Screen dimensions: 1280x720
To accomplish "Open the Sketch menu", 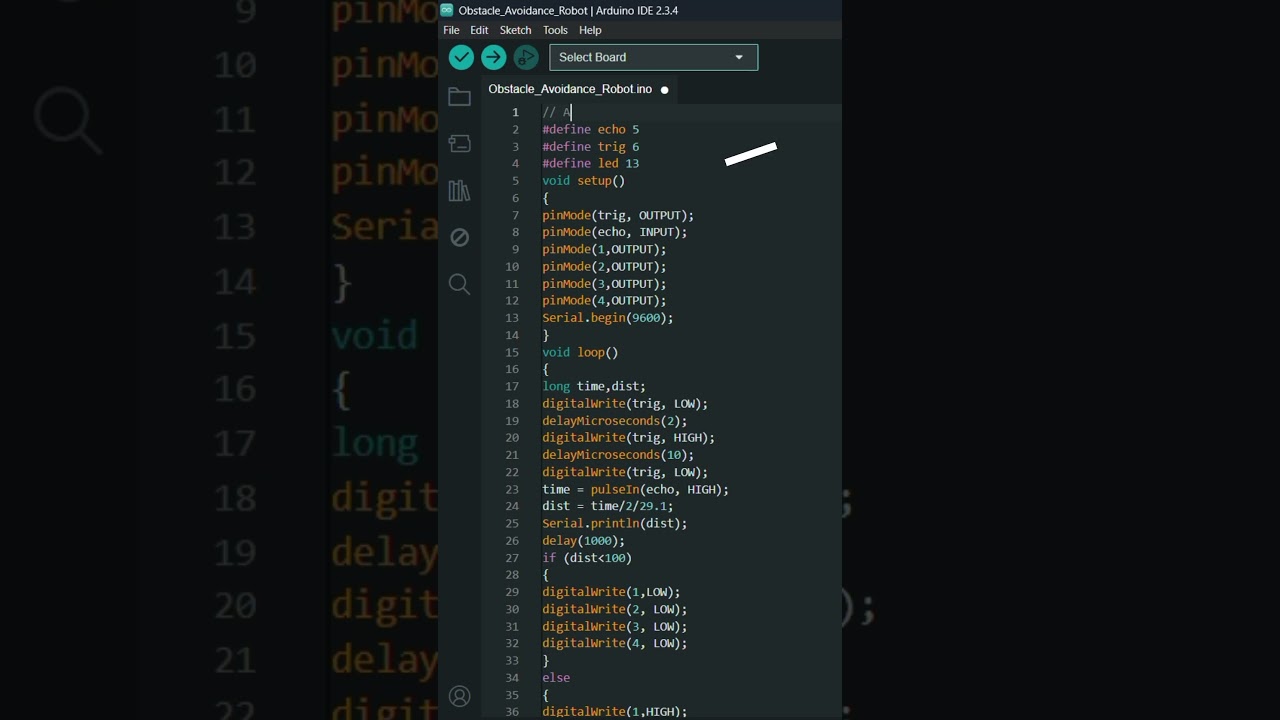I will (x=515, y=30).
